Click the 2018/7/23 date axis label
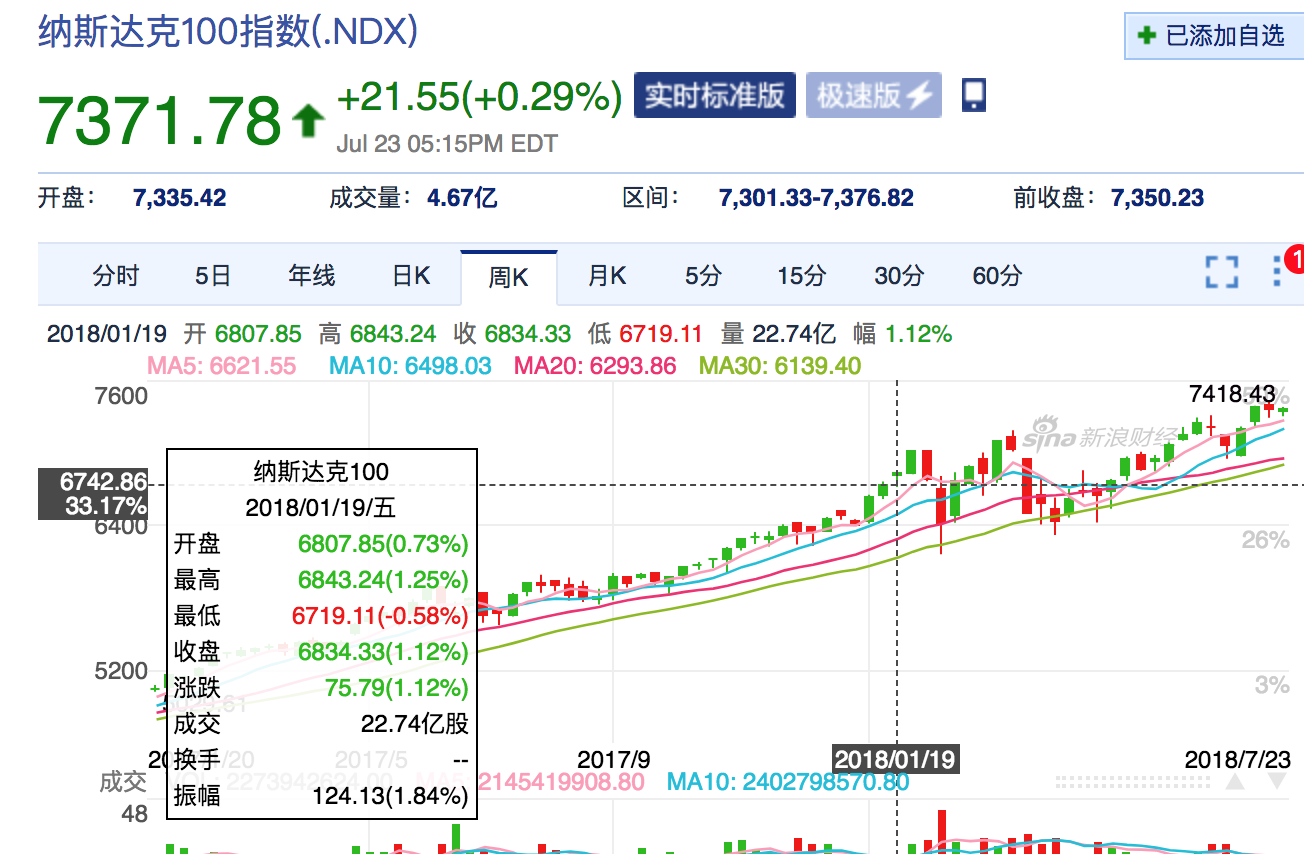 pyautogui.click(x=1238, y=759)
